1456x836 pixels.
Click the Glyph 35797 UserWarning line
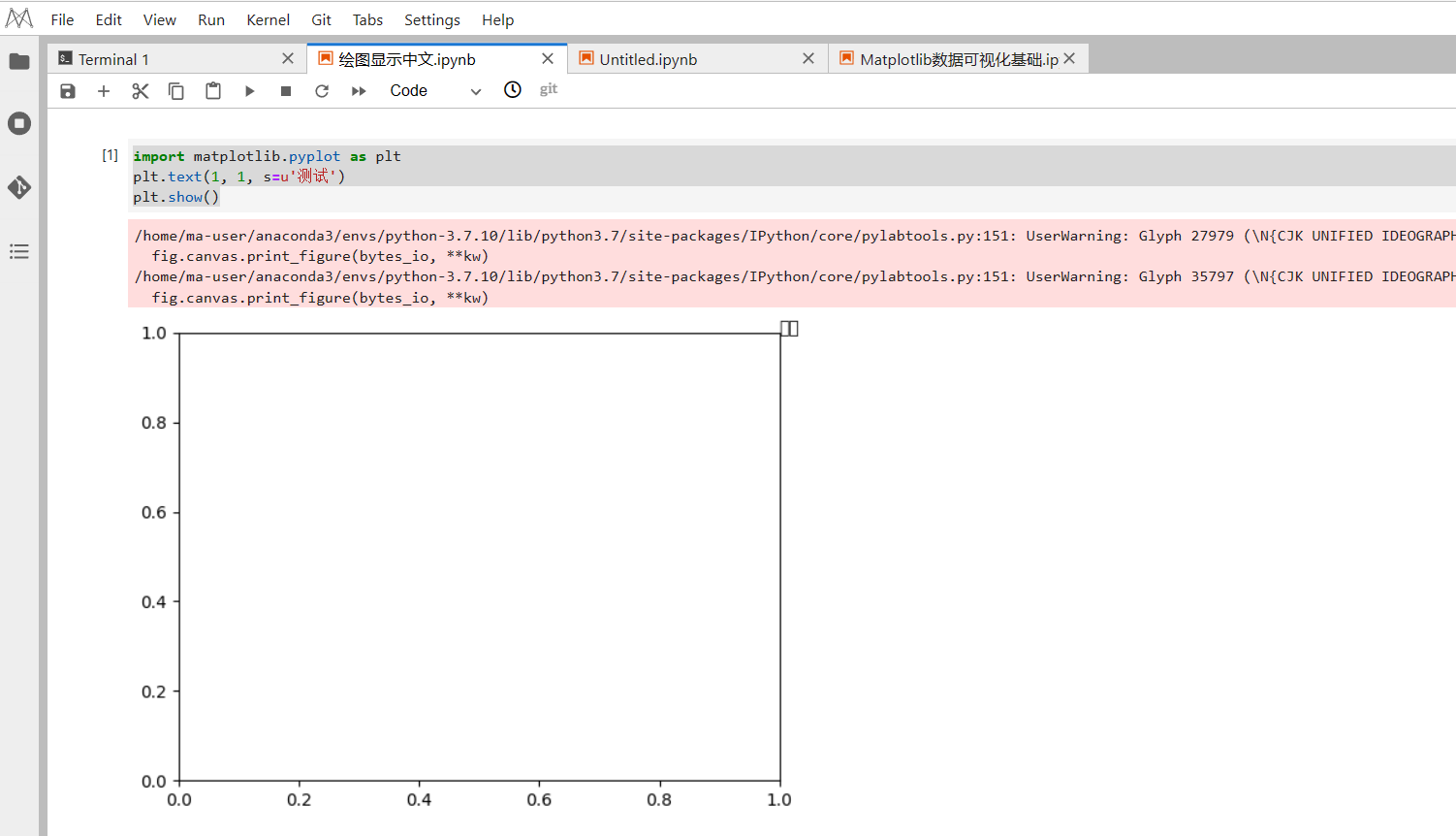click(795, 276)
